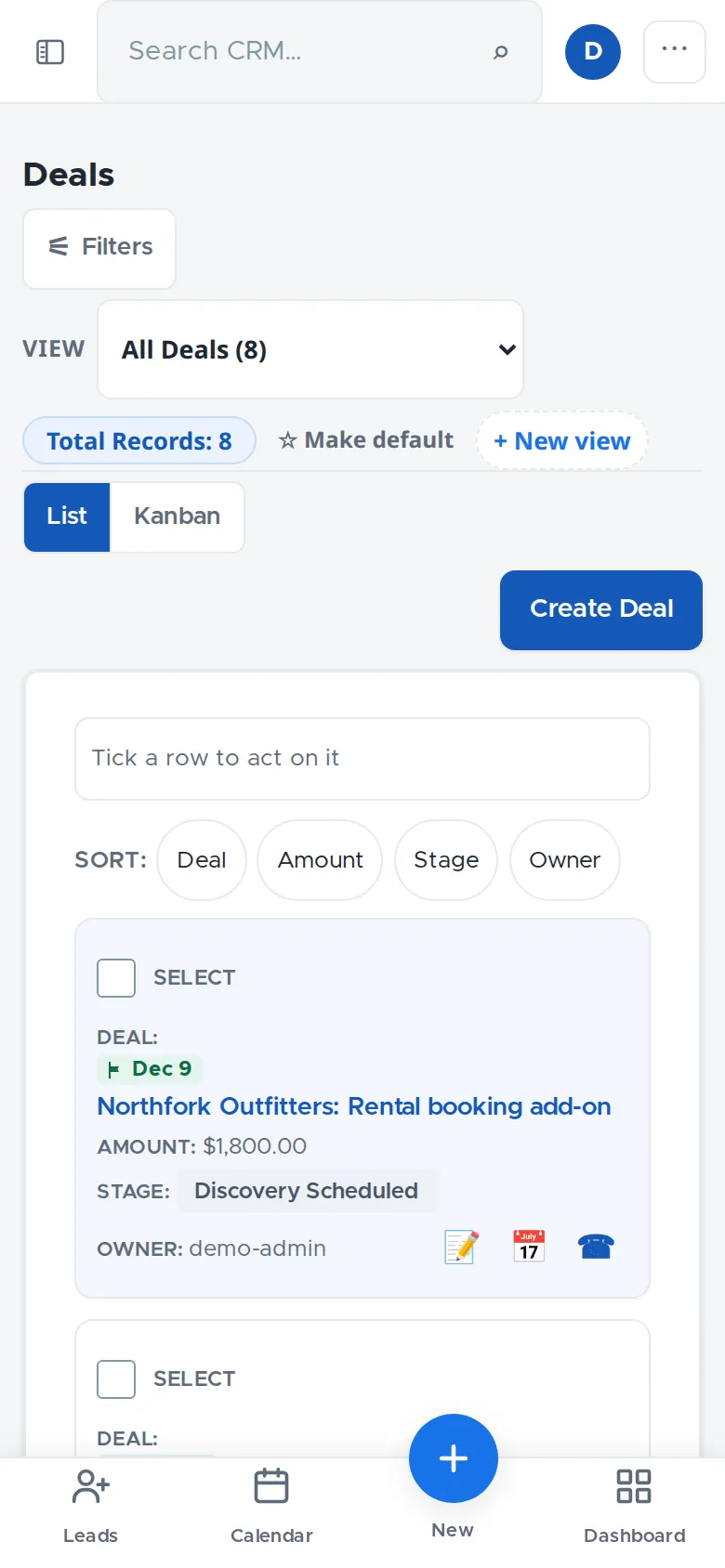Sort by Owner
This screenshot has width=725, height=1568.
[x=565, y=860]
